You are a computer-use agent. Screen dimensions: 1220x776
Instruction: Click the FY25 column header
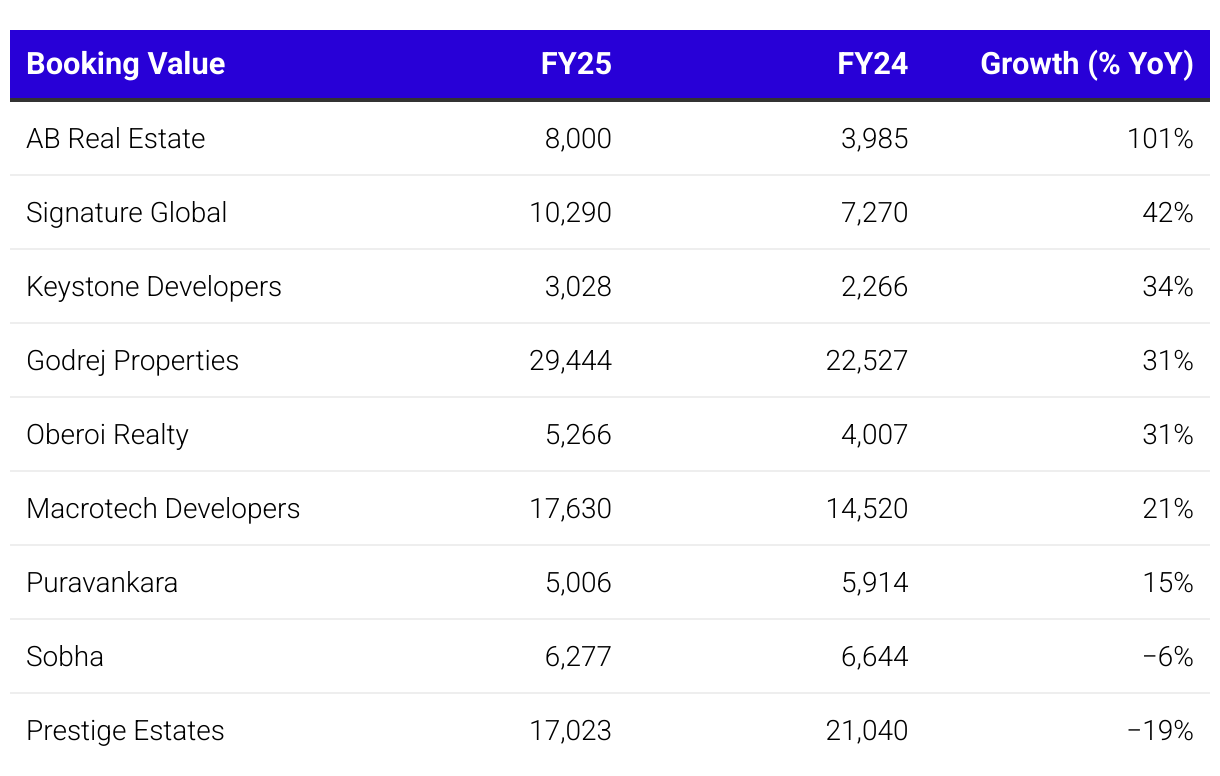point(576,64)
